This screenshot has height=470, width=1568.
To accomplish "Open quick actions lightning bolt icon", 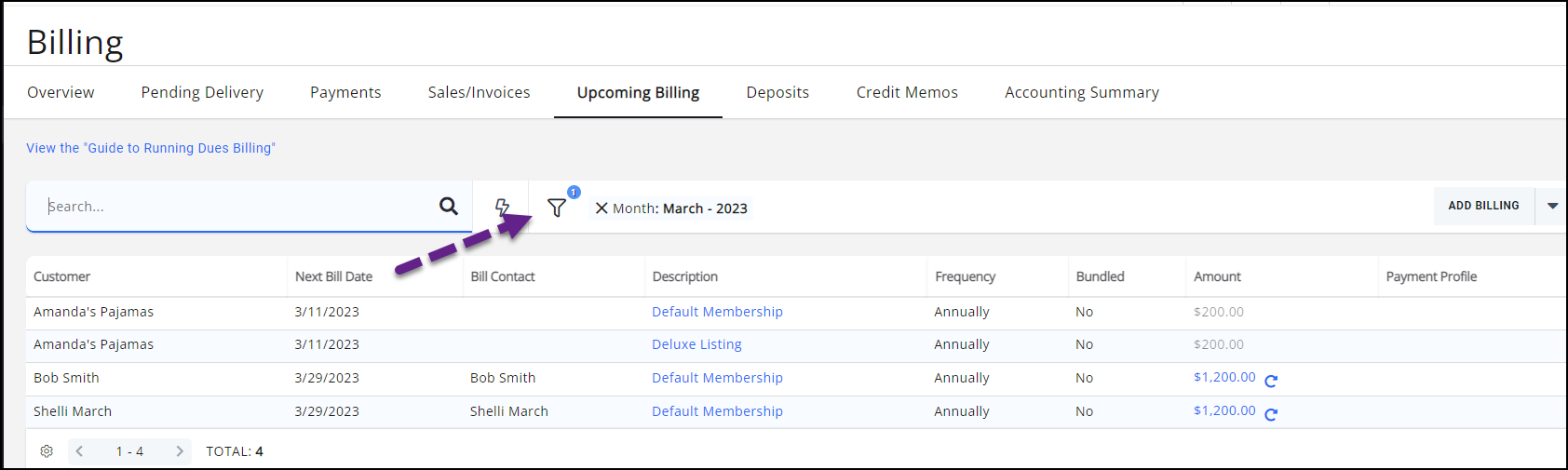I will (x=502, y=207).
